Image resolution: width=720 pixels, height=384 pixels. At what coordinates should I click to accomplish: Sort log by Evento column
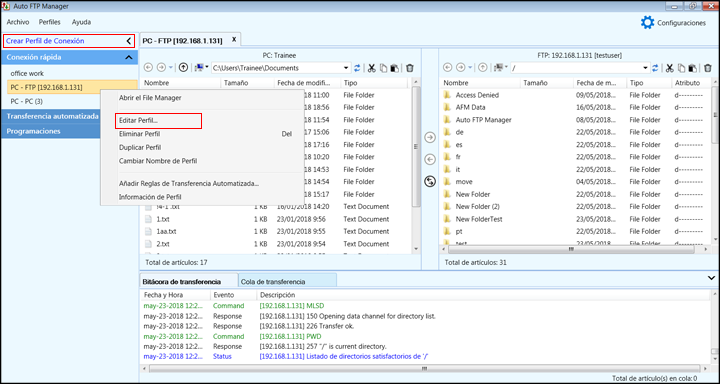(233, 295)
